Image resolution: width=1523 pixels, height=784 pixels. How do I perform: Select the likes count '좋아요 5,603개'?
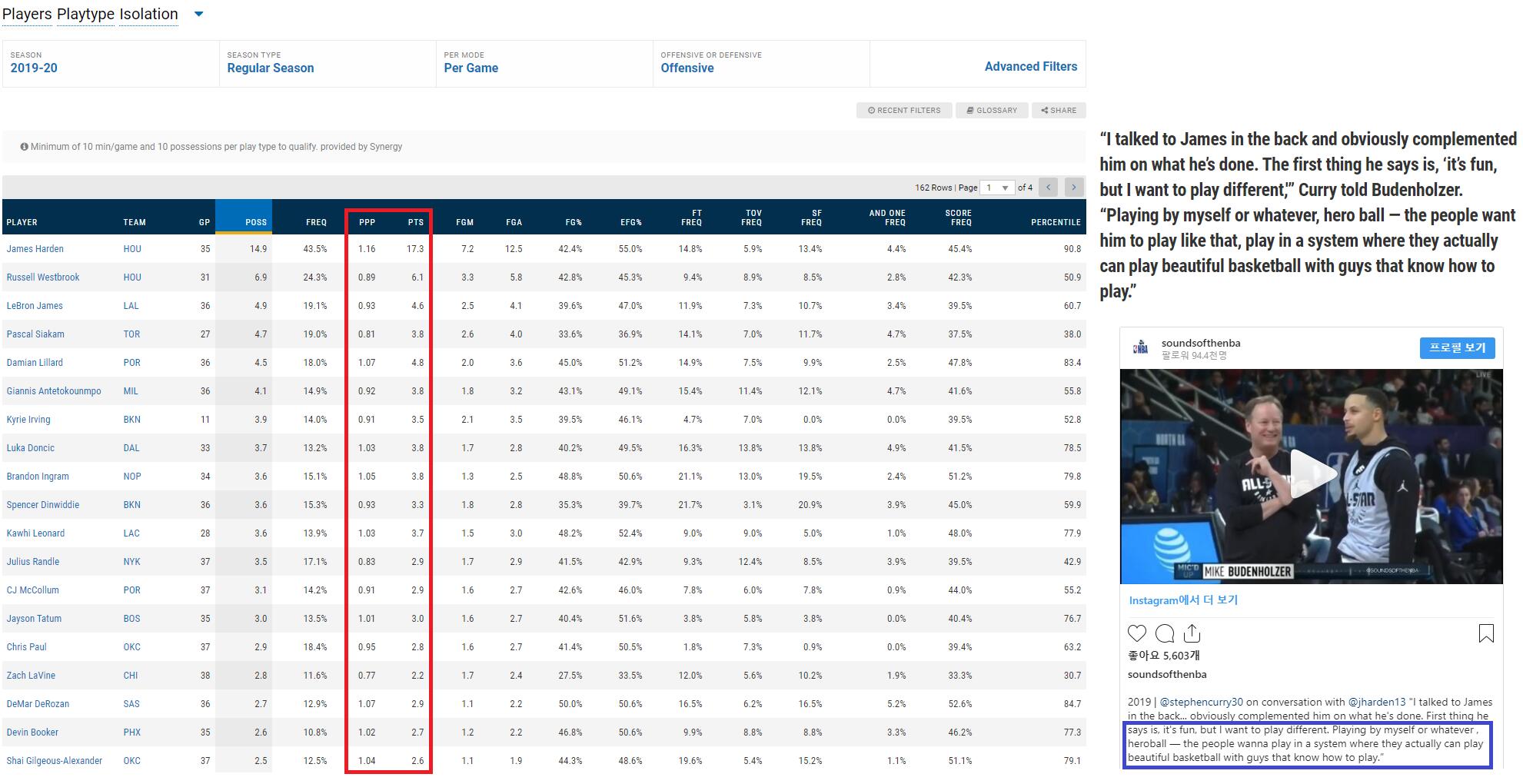point(1163,656)
